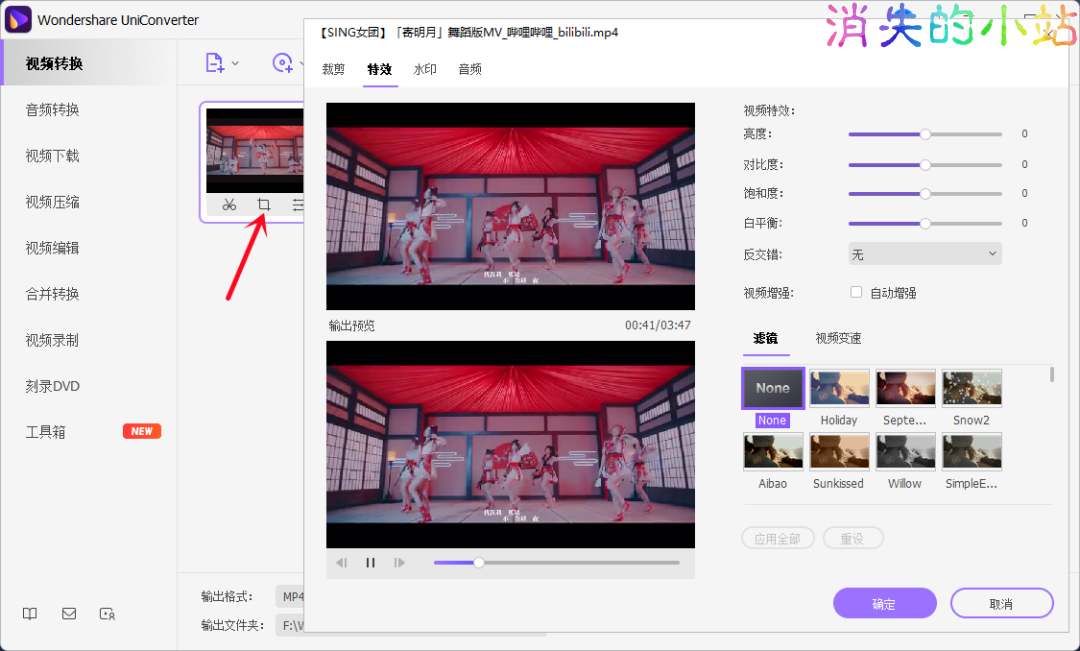The image size is (1080, 651).
Task: Pause the video preview
Action: click(x=371, y=563)
